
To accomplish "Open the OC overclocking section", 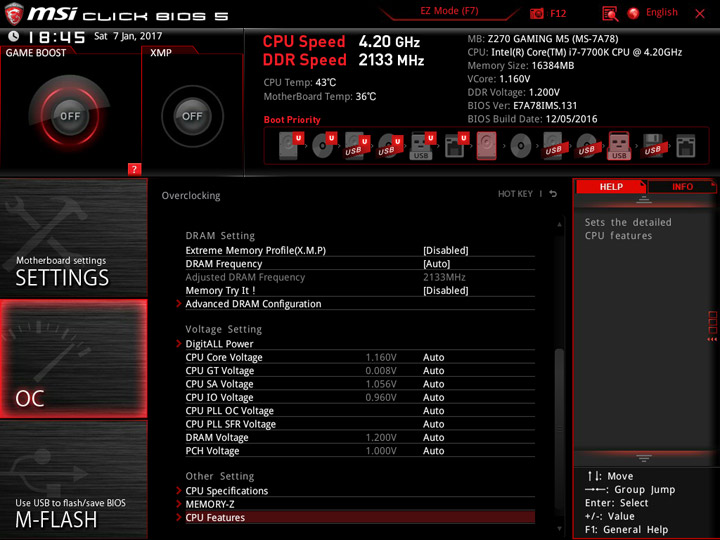I will [73, 359].
